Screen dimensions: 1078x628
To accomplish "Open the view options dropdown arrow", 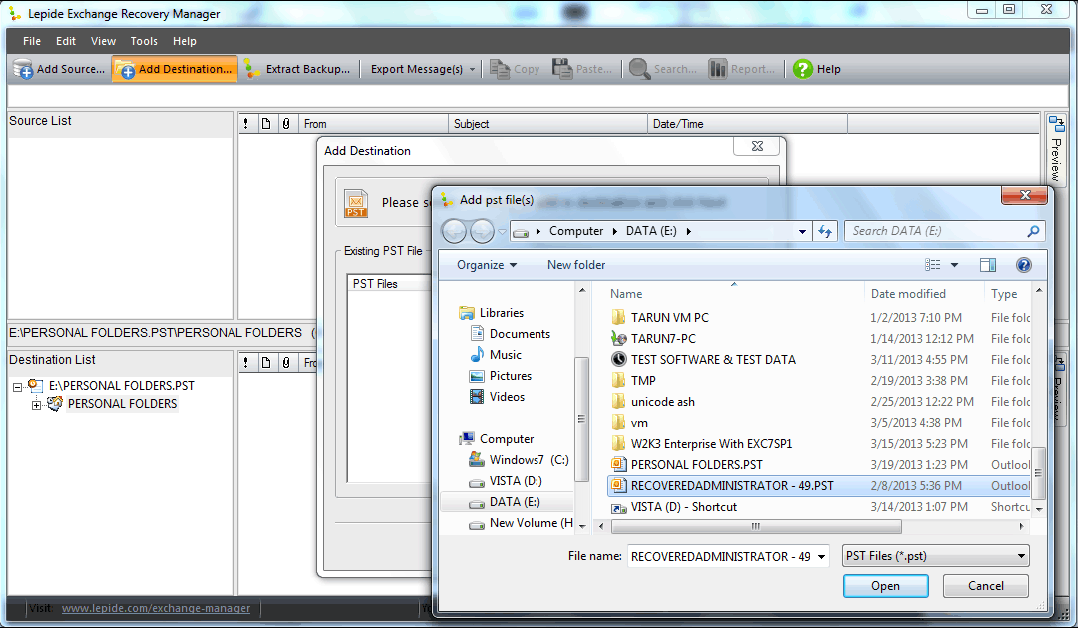I will coord(954,265).
